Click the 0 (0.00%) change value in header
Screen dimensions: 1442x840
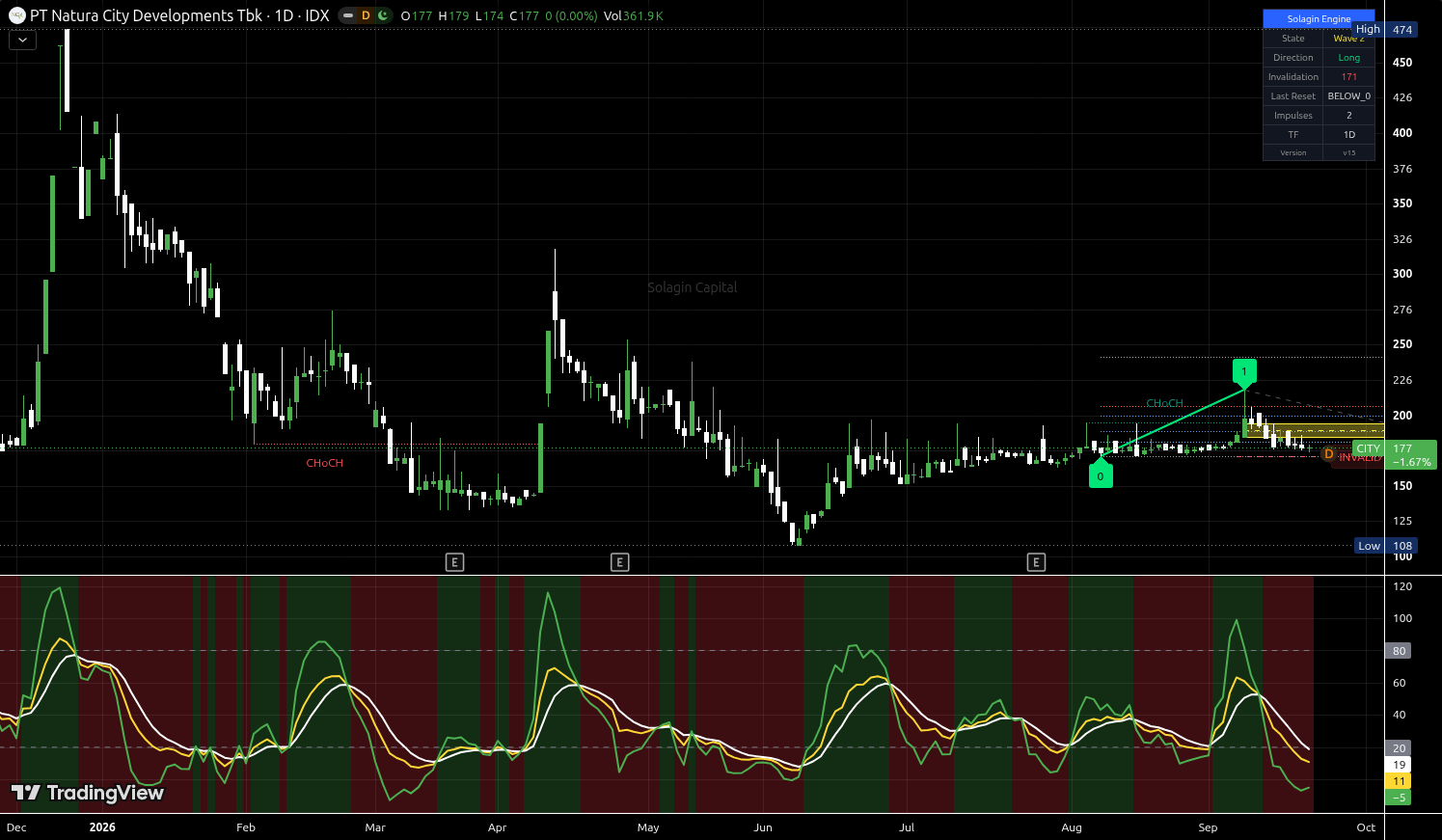571,15
